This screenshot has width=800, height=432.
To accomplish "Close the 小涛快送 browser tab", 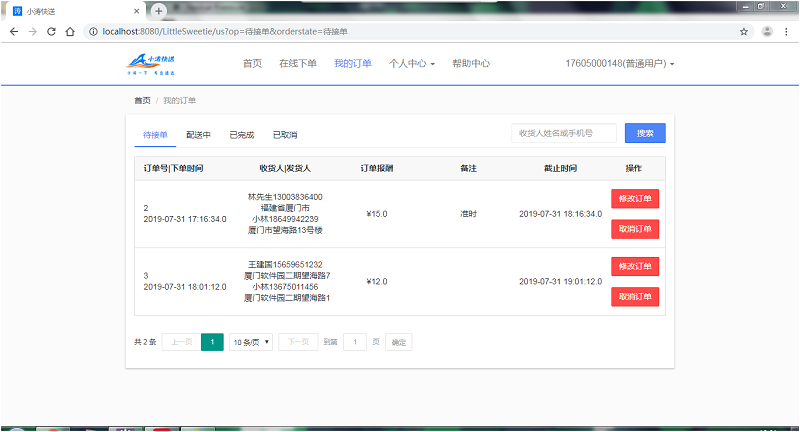I will (x=136, y=11).
